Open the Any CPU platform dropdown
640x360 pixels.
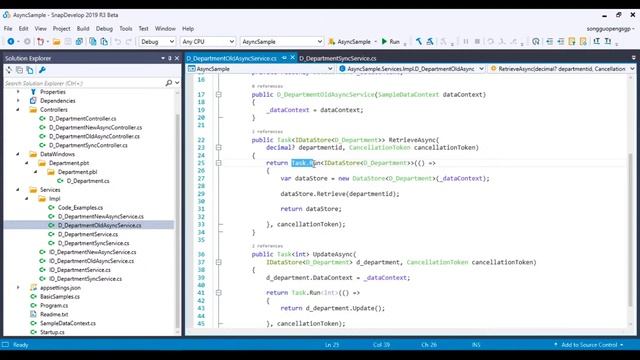(208, 42)
